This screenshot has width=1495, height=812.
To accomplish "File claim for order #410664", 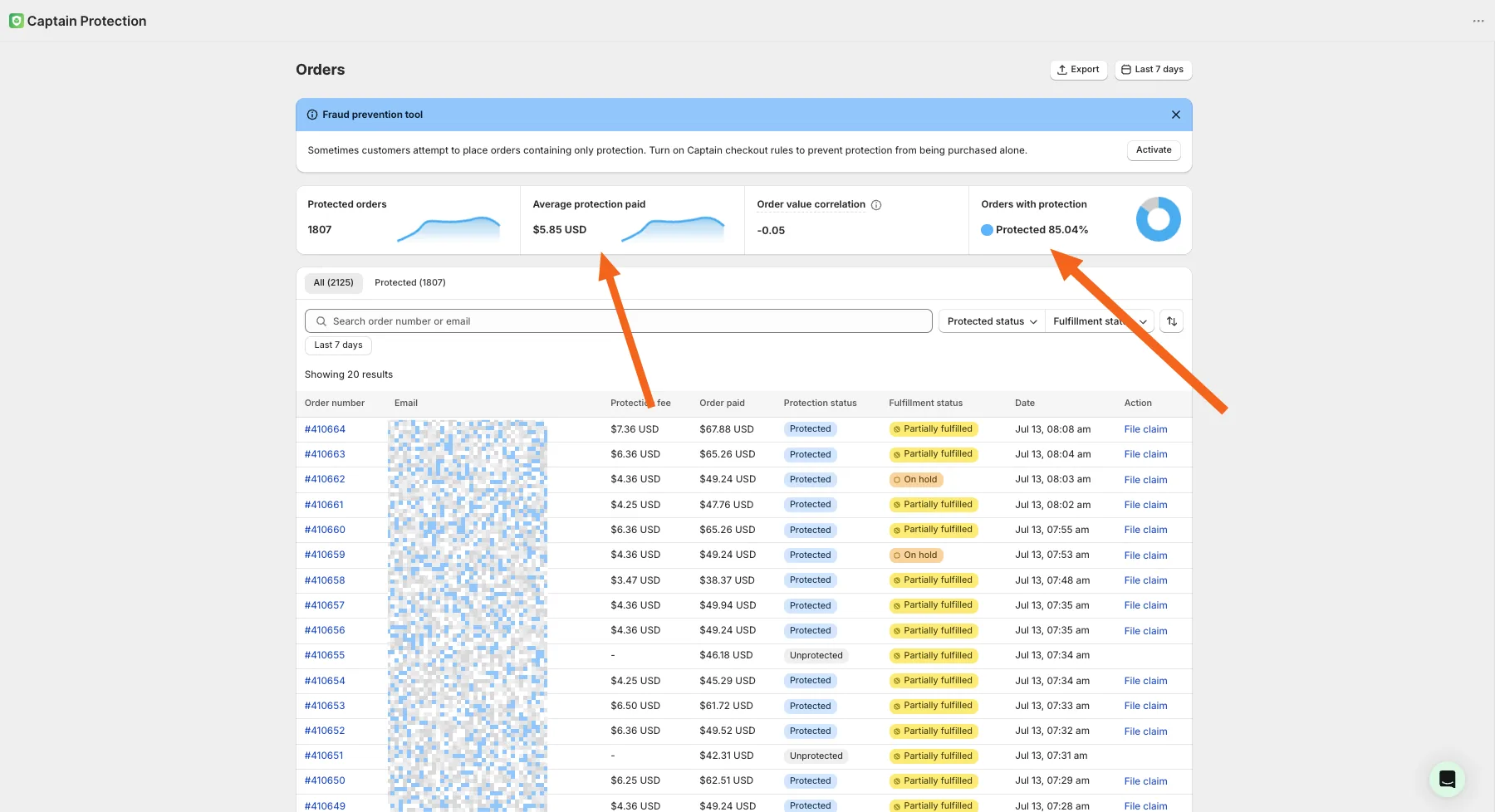I will 1145,429.
